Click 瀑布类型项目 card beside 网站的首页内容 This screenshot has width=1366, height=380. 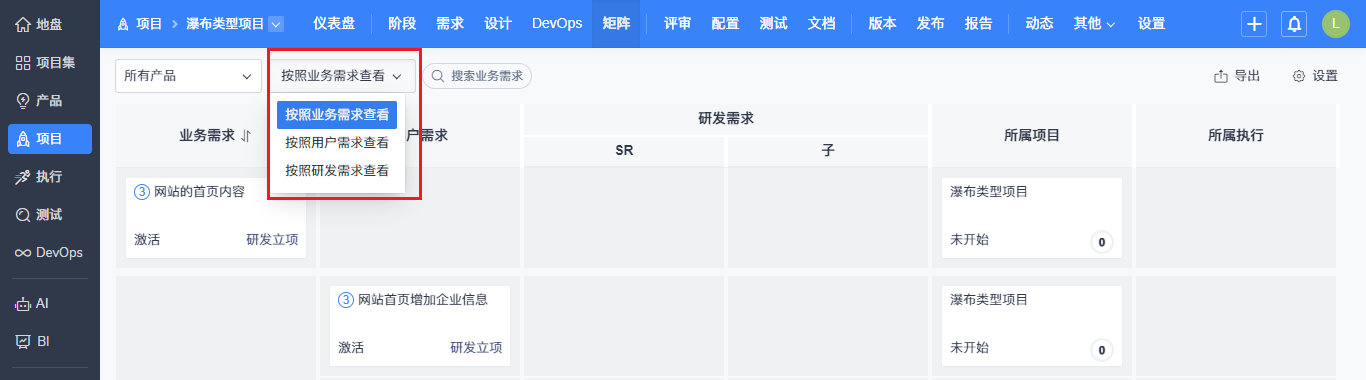click(1032, 217)
